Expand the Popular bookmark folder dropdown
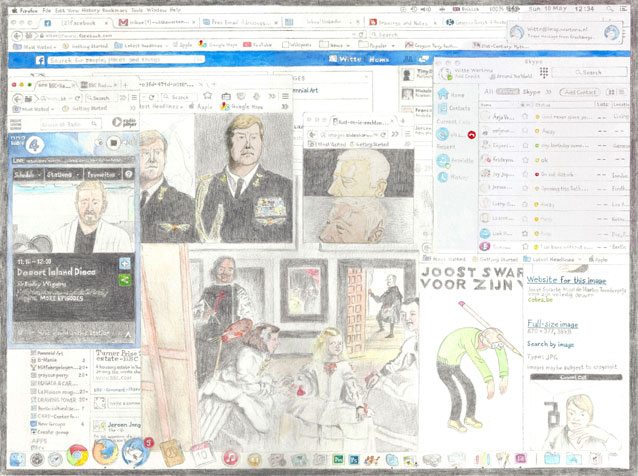Viewport: 638px width, 476px height. tap(377, 45)
